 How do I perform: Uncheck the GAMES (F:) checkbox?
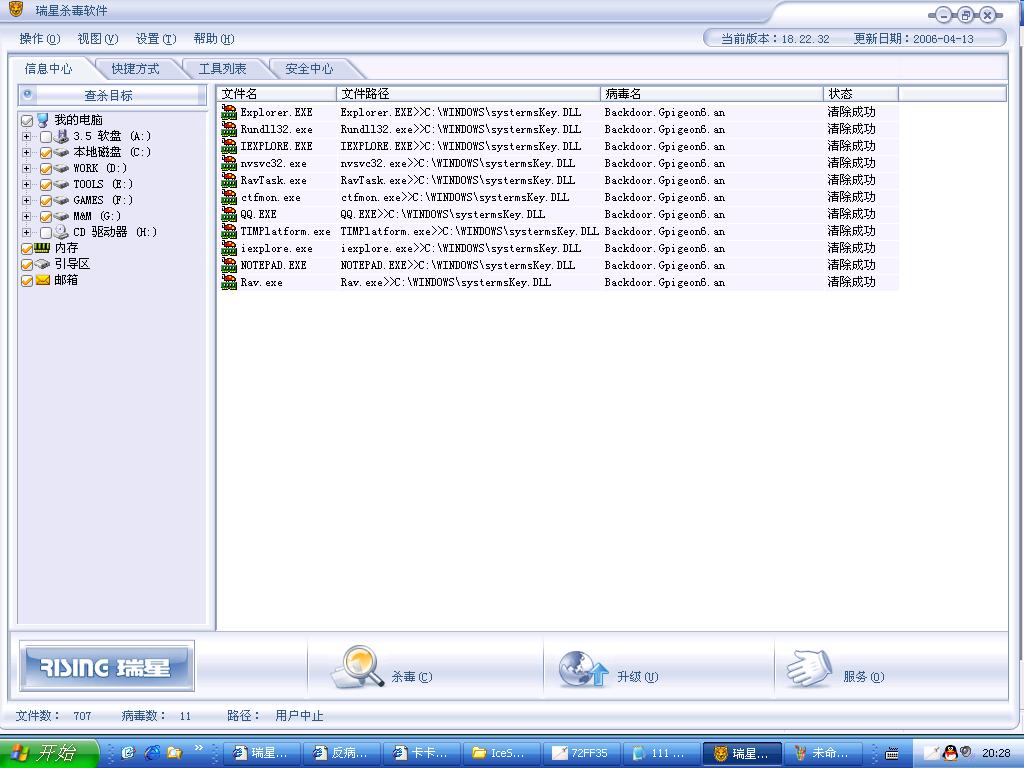(x=46, y=200)
